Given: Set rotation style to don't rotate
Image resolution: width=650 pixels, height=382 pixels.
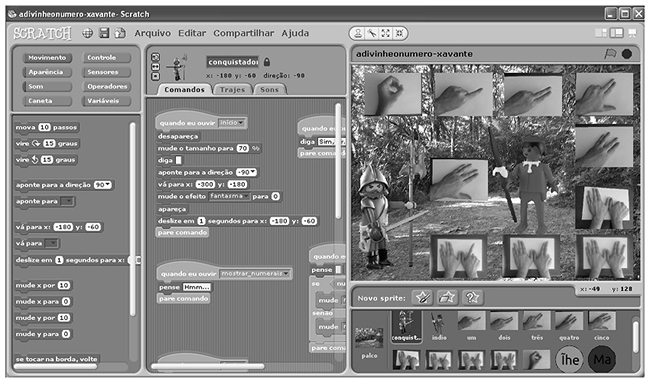Looking at the screenshot, I should [155, 76].
